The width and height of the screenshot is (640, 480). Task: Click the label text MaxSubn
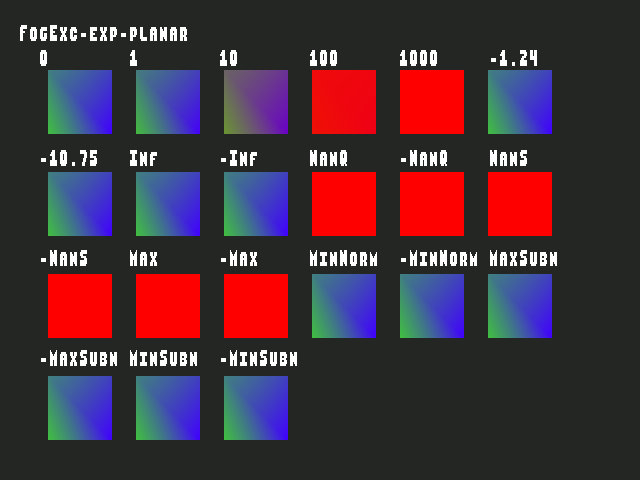[x=523, y=258]
